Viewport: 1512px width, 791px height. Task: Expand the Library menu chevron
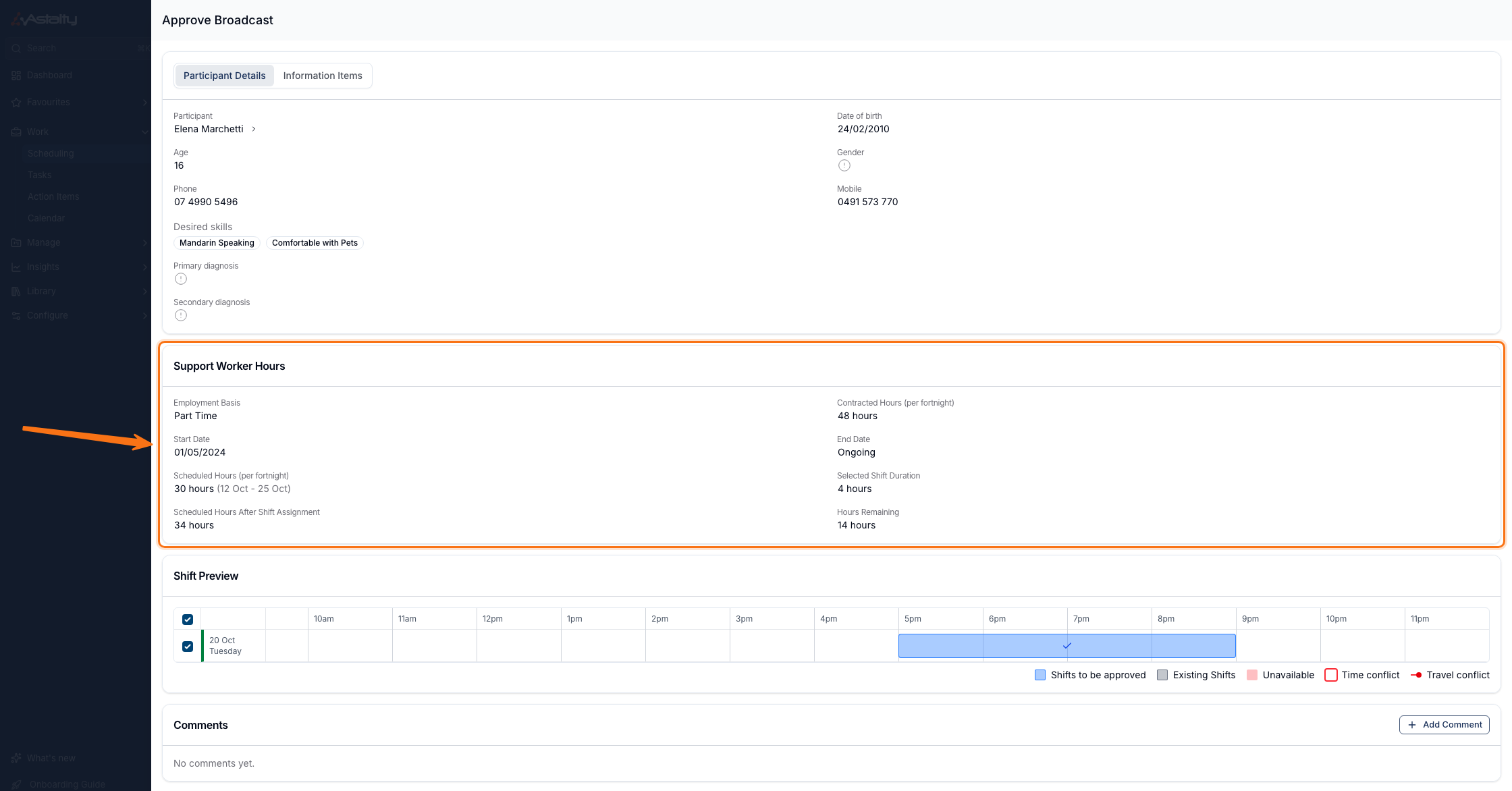(x=145, y=292)
